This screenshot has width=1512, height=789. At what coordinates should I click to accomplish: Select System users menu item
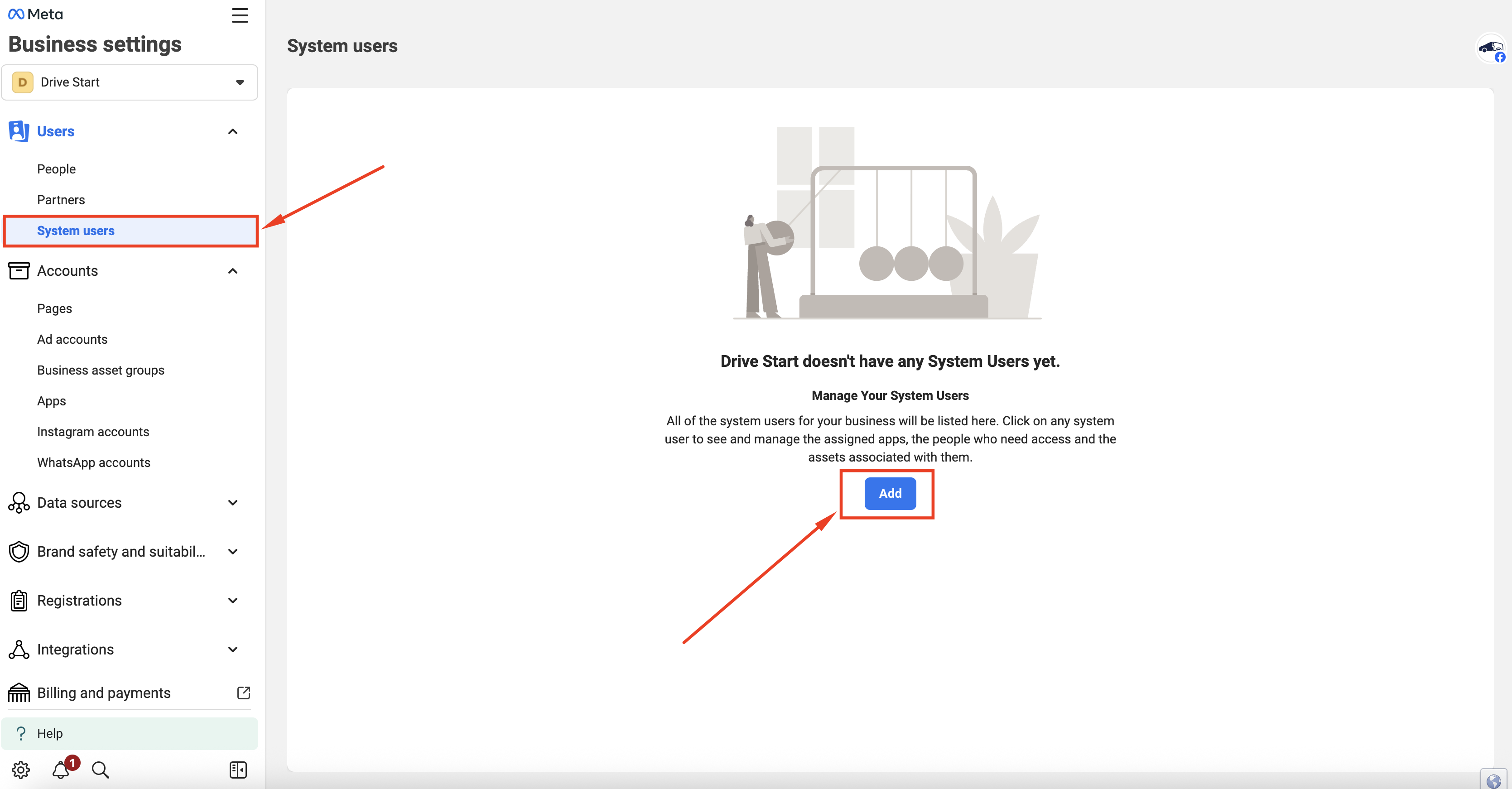coord(130,231)
